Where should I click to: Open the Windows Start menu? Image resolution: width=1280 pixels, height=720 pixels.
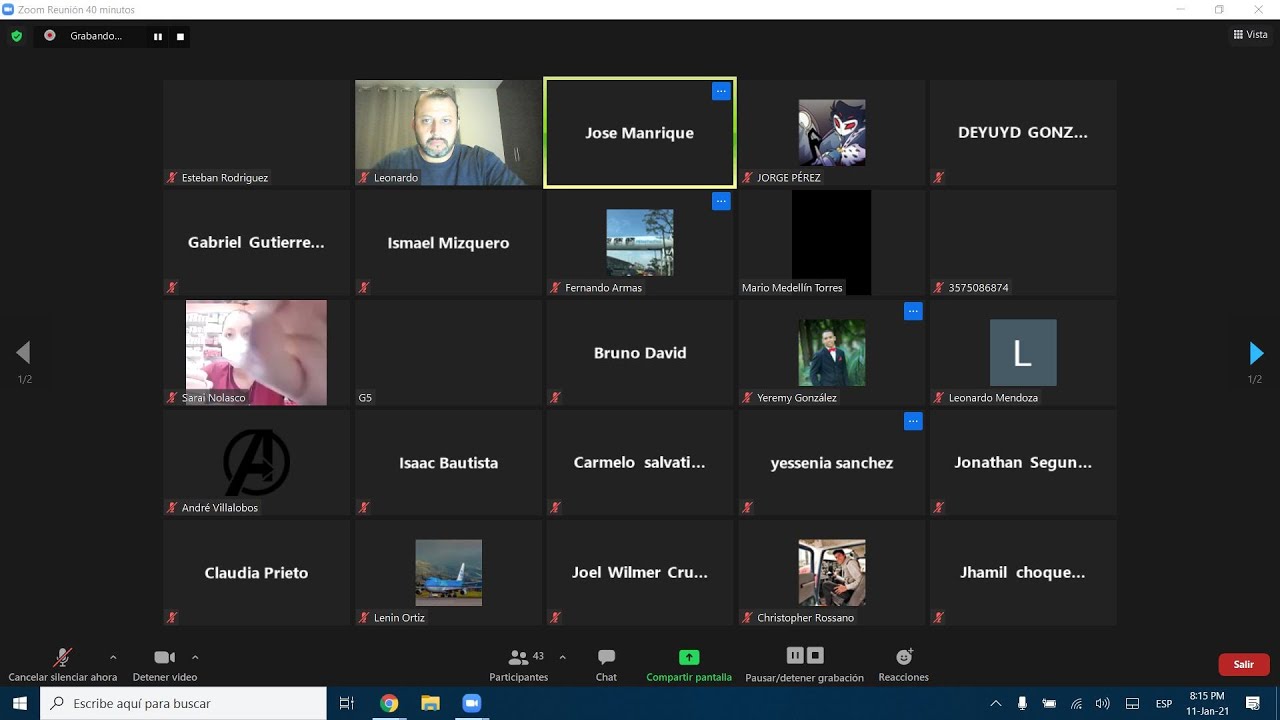(x=20, y=703)
